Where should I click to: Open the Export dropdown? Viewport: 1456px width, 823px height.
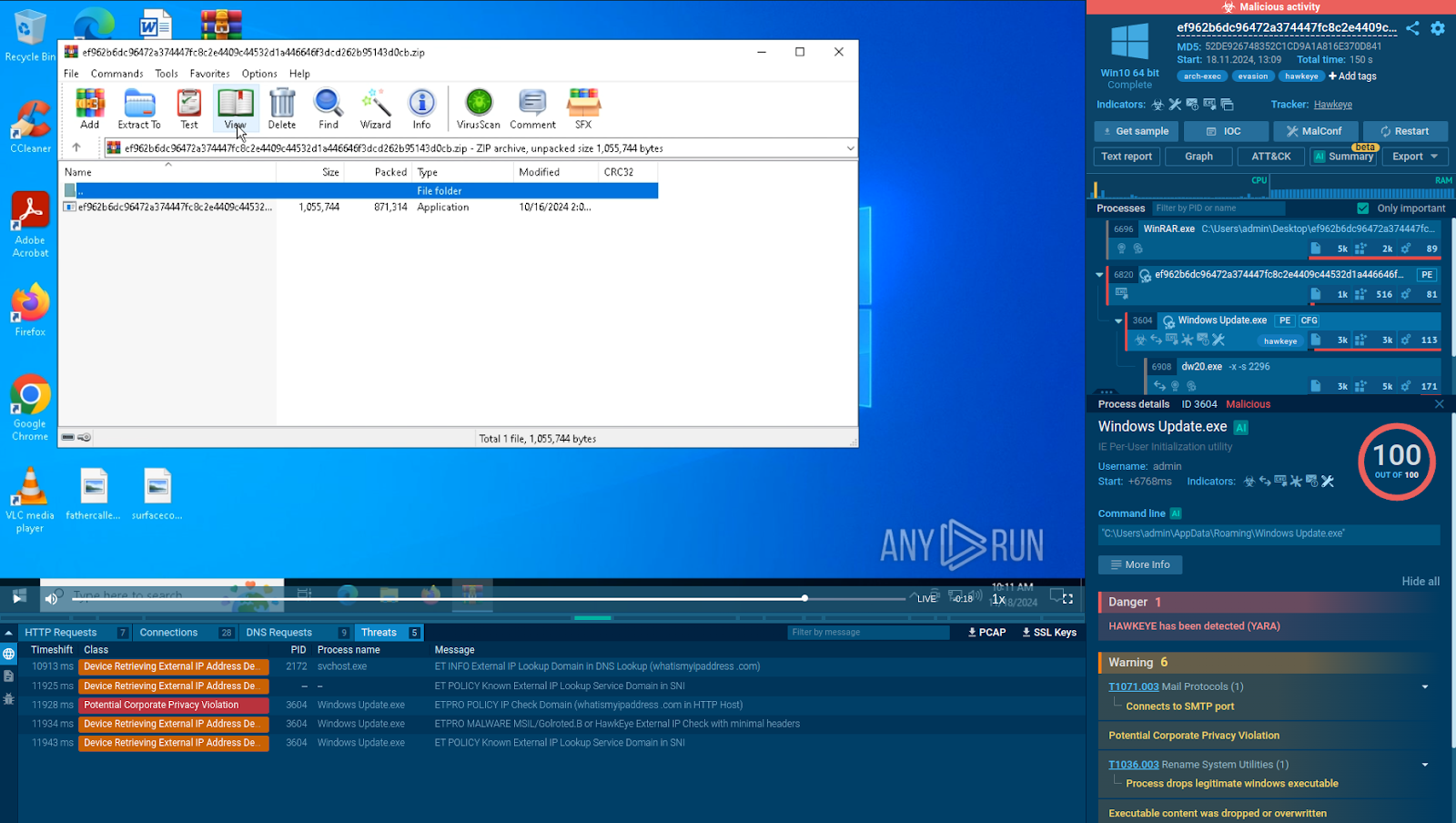(1415, 157)
